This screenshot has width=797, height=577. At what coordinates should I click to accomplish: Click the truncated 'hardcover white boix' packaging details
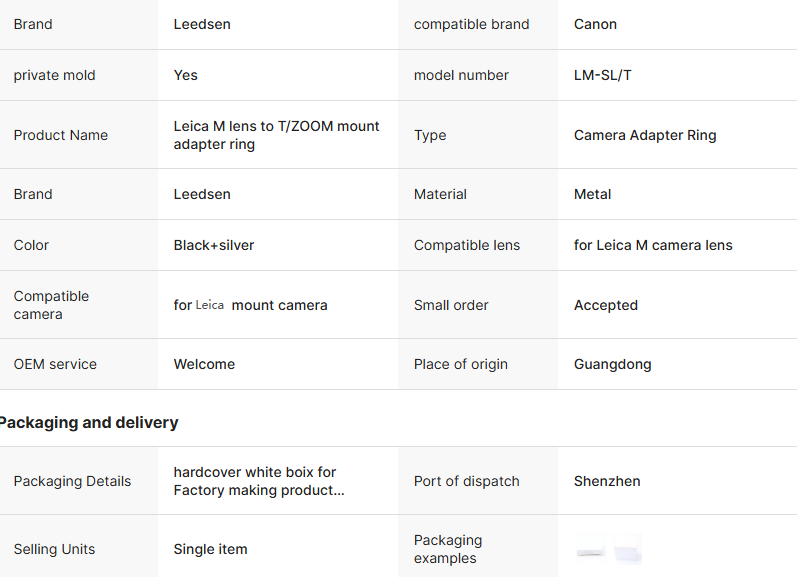[x=258, y=481]
